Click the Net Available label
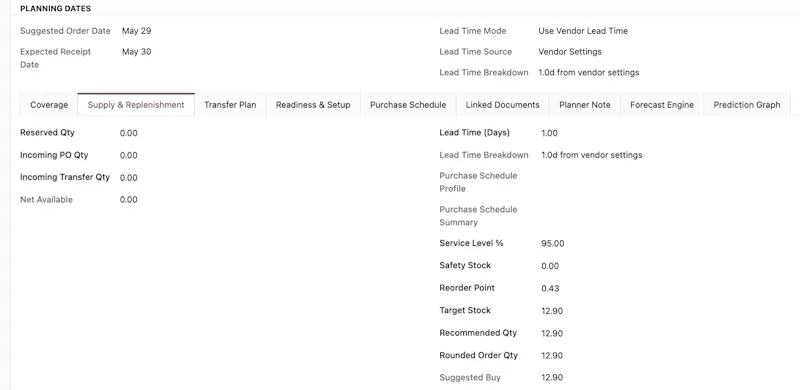This screenshot has width=800, height=390. (46, 200)
